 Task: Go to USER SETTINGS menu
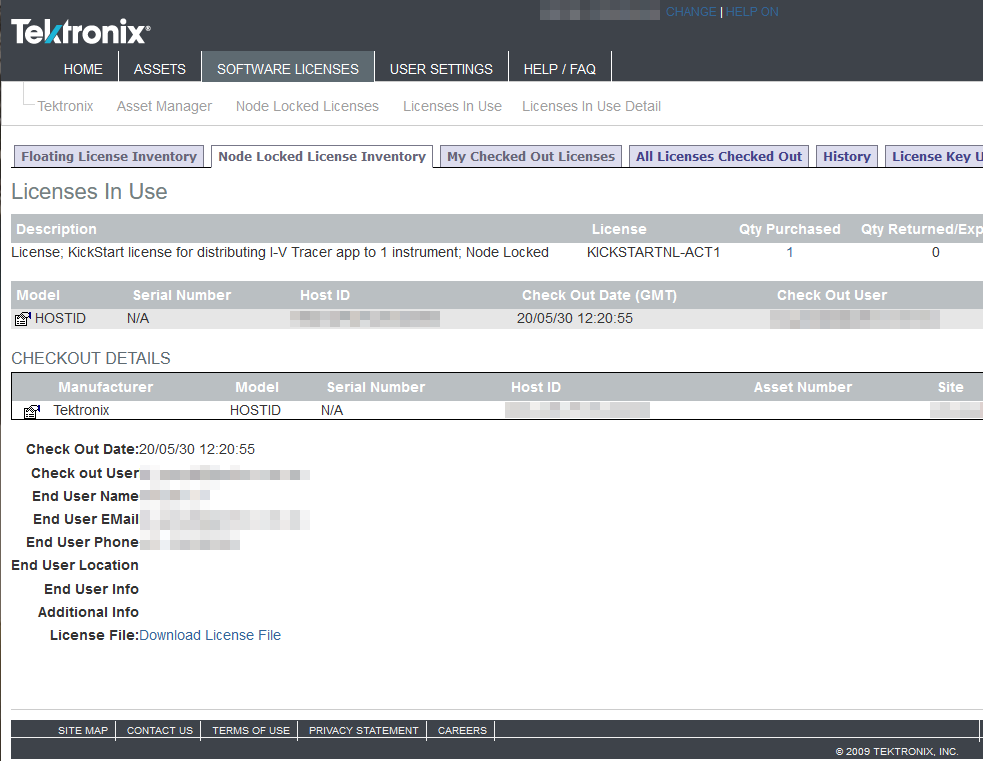click(441, 69)
